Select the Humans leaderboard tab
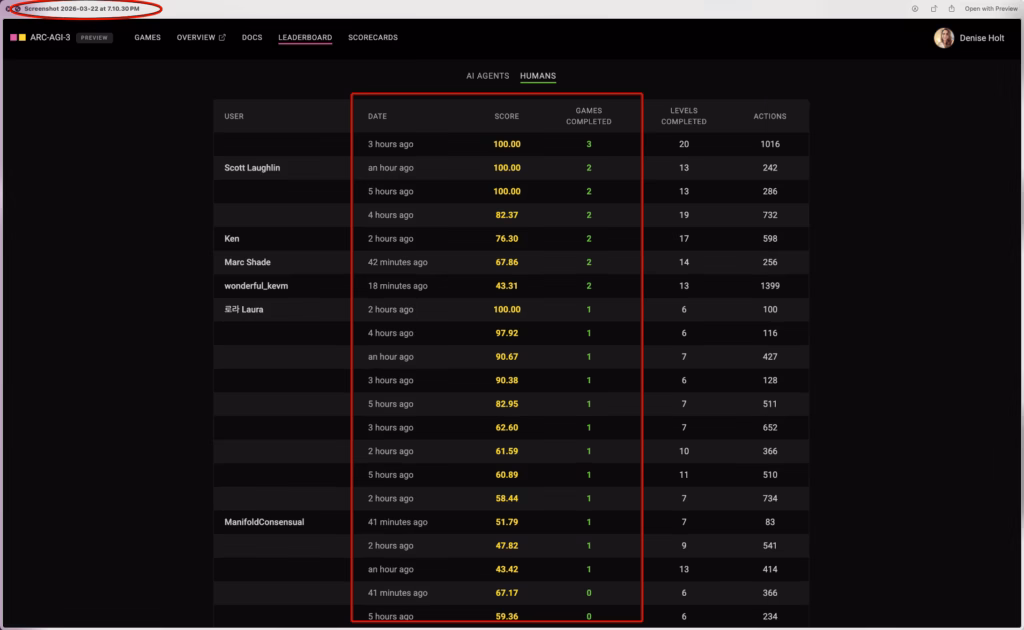The image size is (1024, 630). pos(538,76)
